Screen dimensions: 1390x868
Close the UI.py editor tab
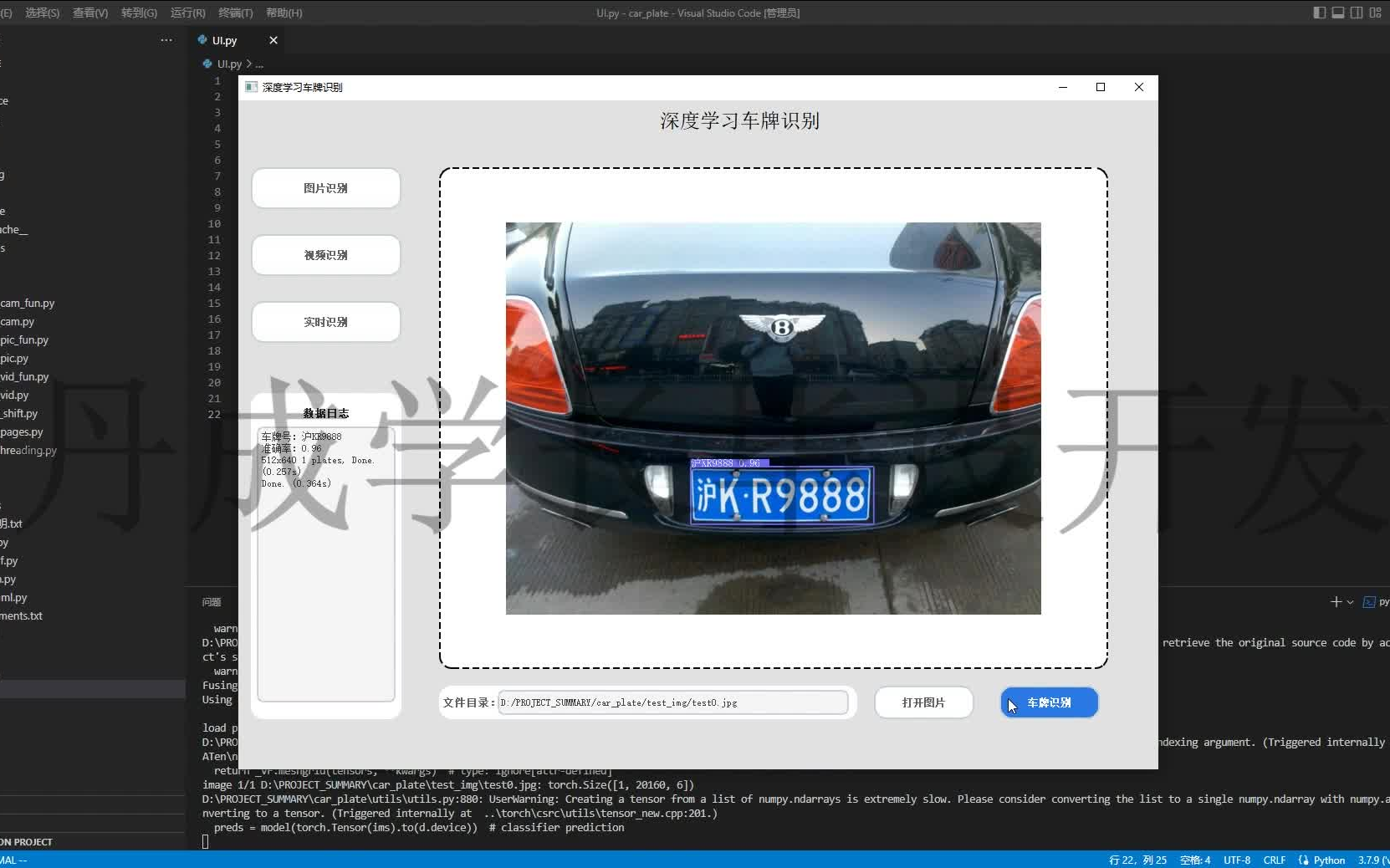pyautogui.click(x=273, y=40)
